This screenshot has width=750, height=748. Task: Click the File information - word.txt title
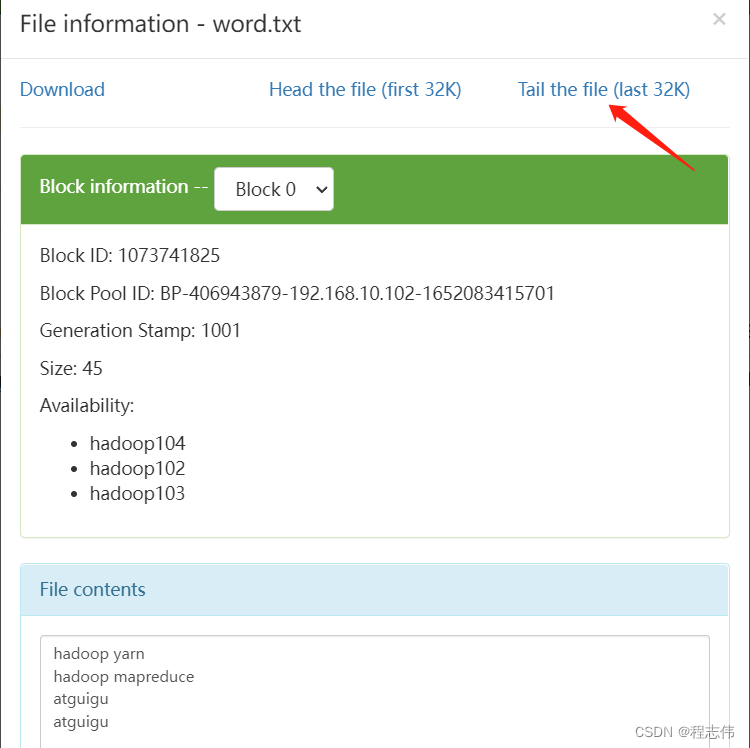pos(161,23)
